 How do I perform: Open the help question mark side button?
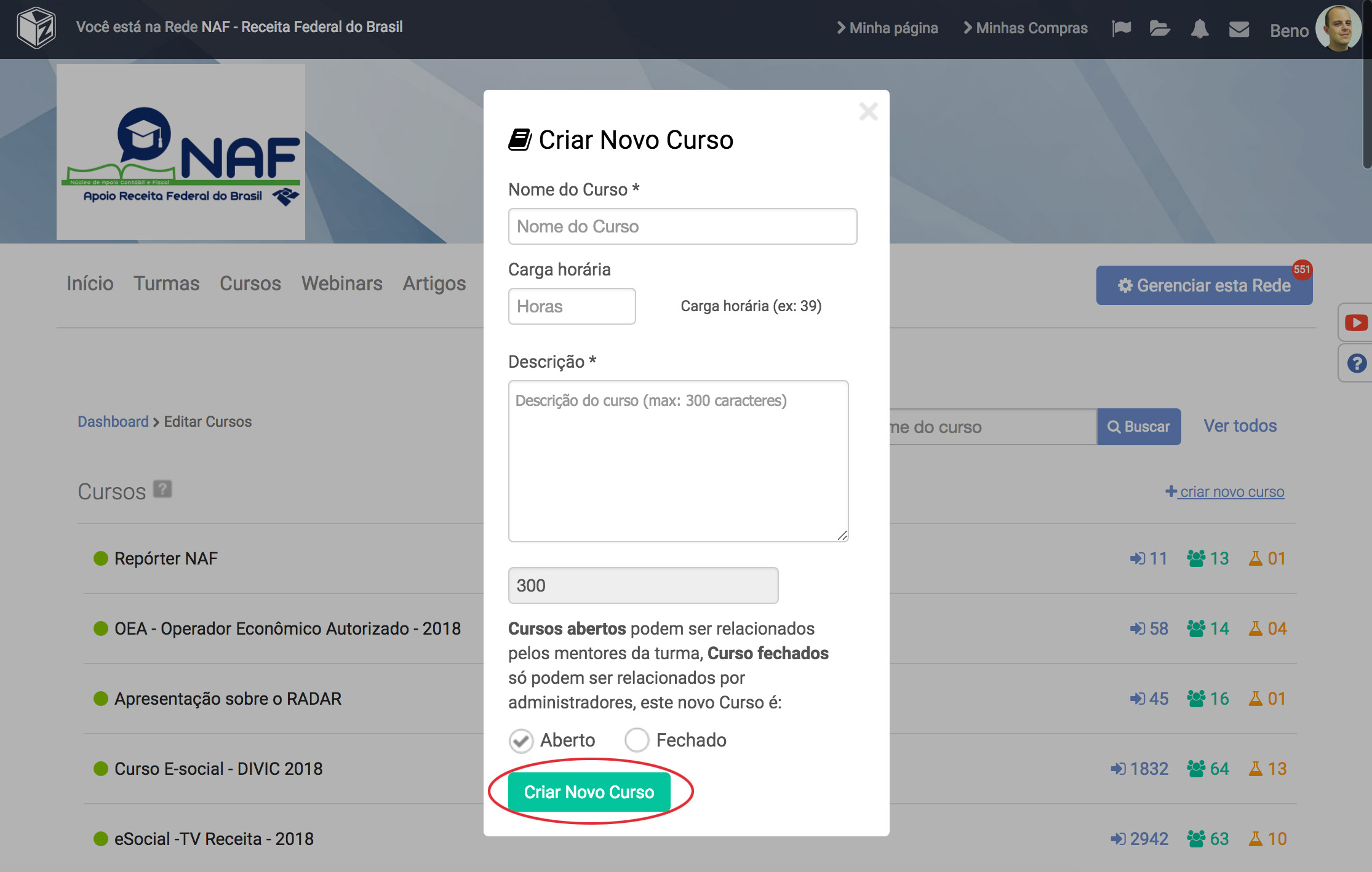click(x=1356, y=363)
